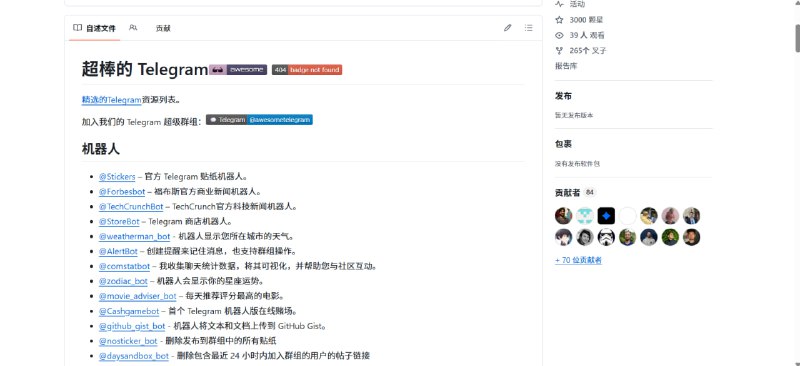Open the blank white contributor avatar

628,216
